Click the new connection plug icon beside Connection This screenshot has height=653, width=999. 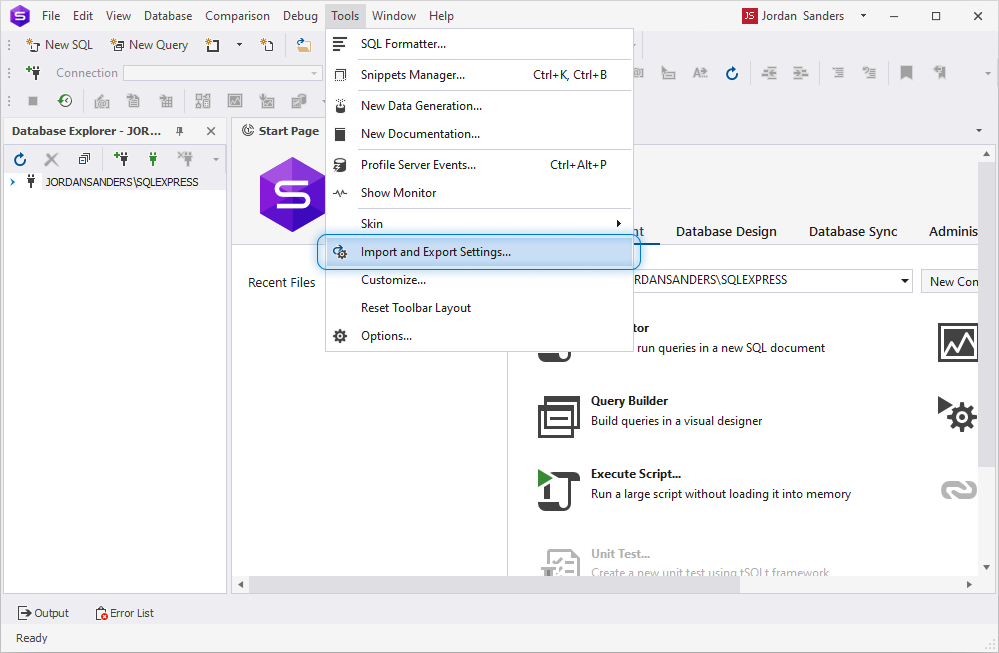[x=33, y=73]
